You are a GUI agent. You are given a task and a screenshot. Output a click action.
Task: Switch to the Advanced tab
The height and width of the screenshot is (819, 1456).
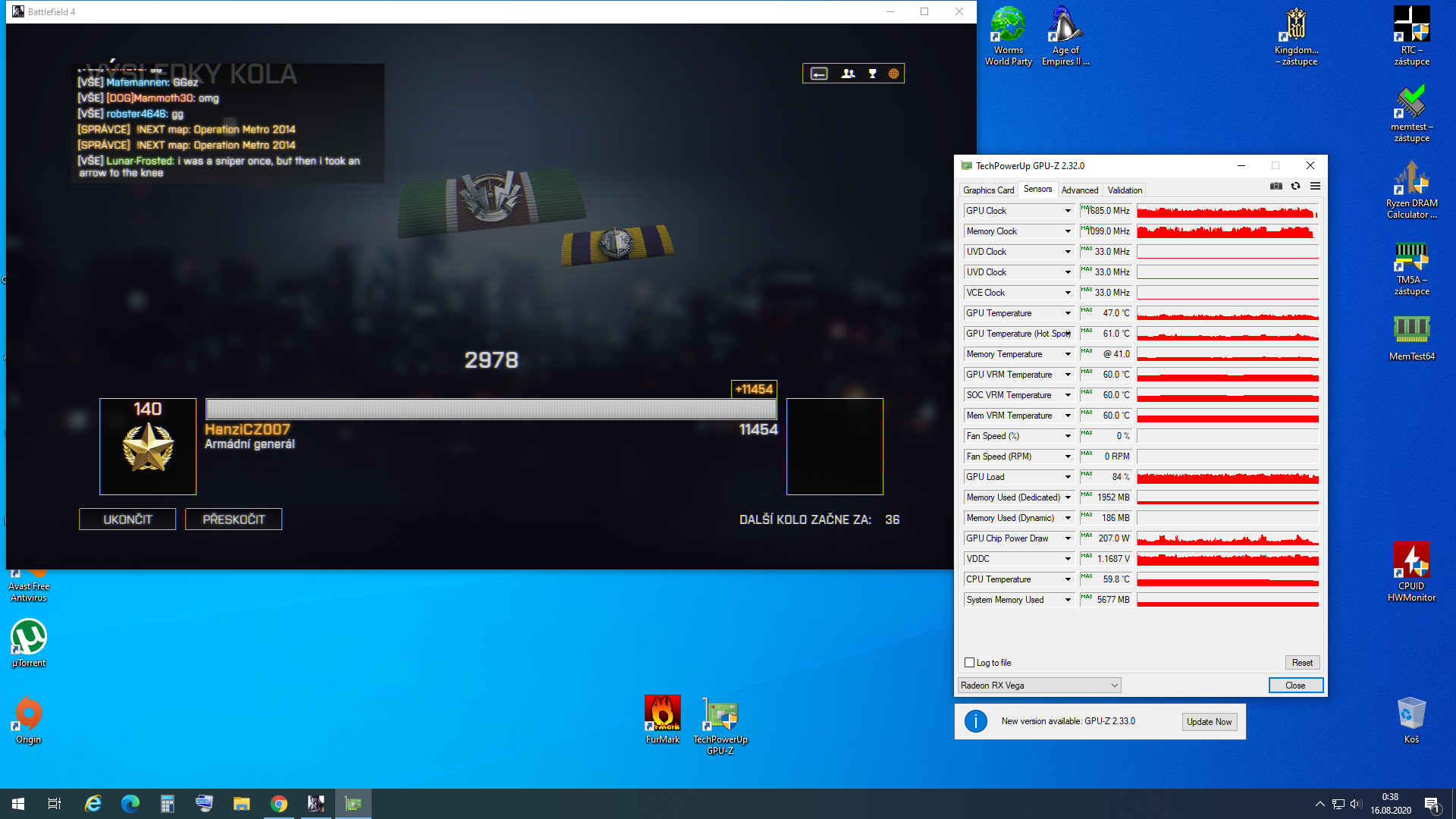(x=1080, y=190)
